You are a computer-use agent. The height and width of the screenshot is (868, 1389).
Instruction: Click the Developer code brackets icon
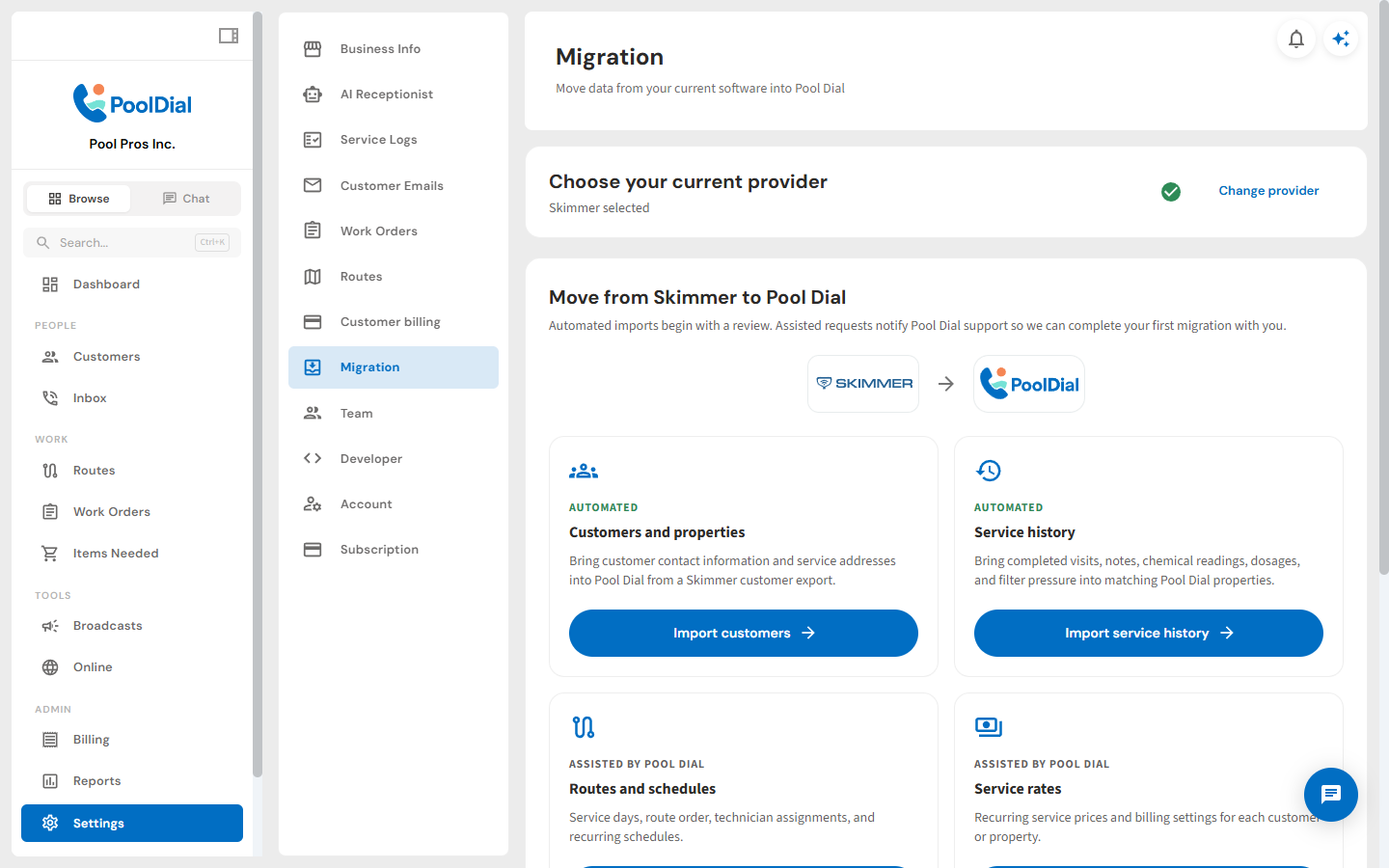point(313,458)
